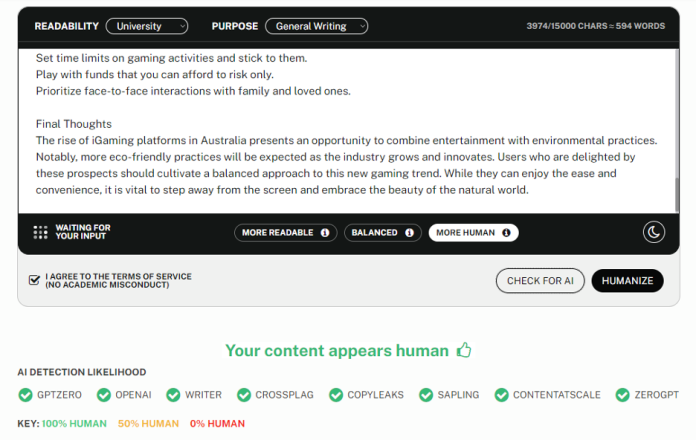The height and width of the screenshot is (440, 696).
Task: Select the More Readable mode
Action: [x=285, y=233]
